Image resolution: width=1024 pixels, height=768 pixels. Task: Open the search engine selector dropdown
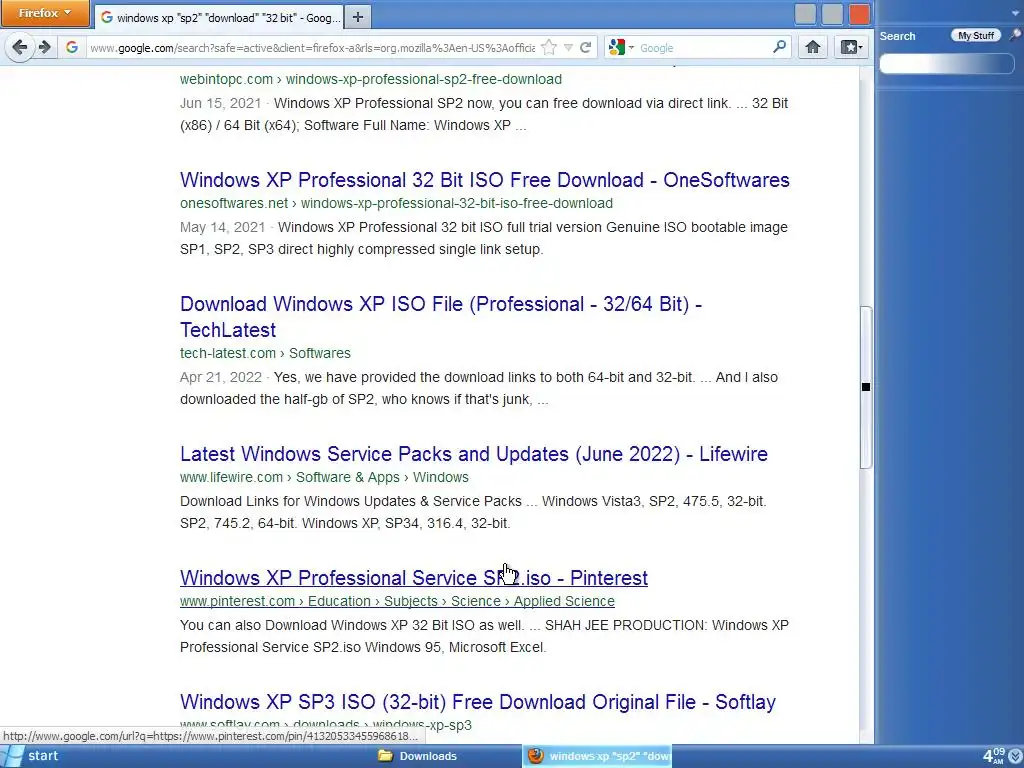[621, 48]
